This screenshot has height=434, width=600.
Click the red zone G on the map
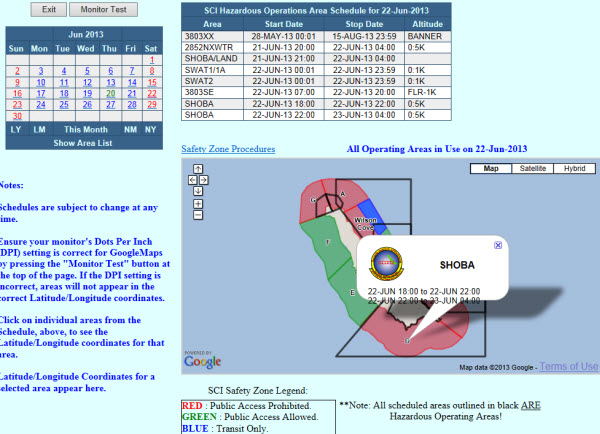pyautogui.click(x=312, y=201)
